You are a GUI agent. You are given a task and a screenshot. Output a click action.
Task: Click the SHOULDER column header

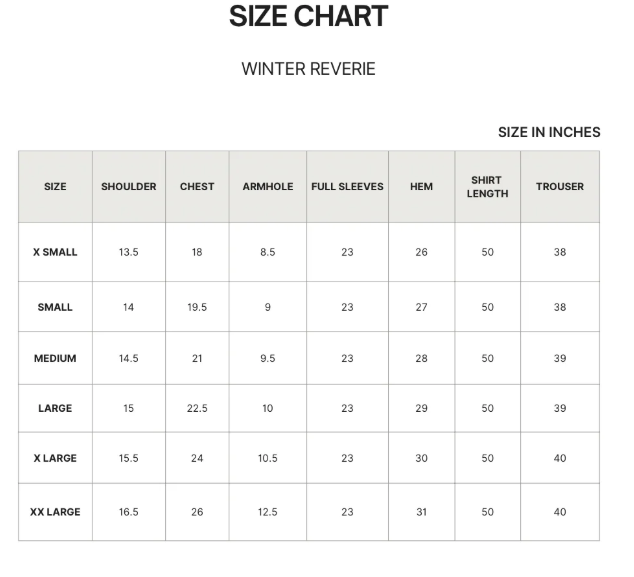click(128, 187)
